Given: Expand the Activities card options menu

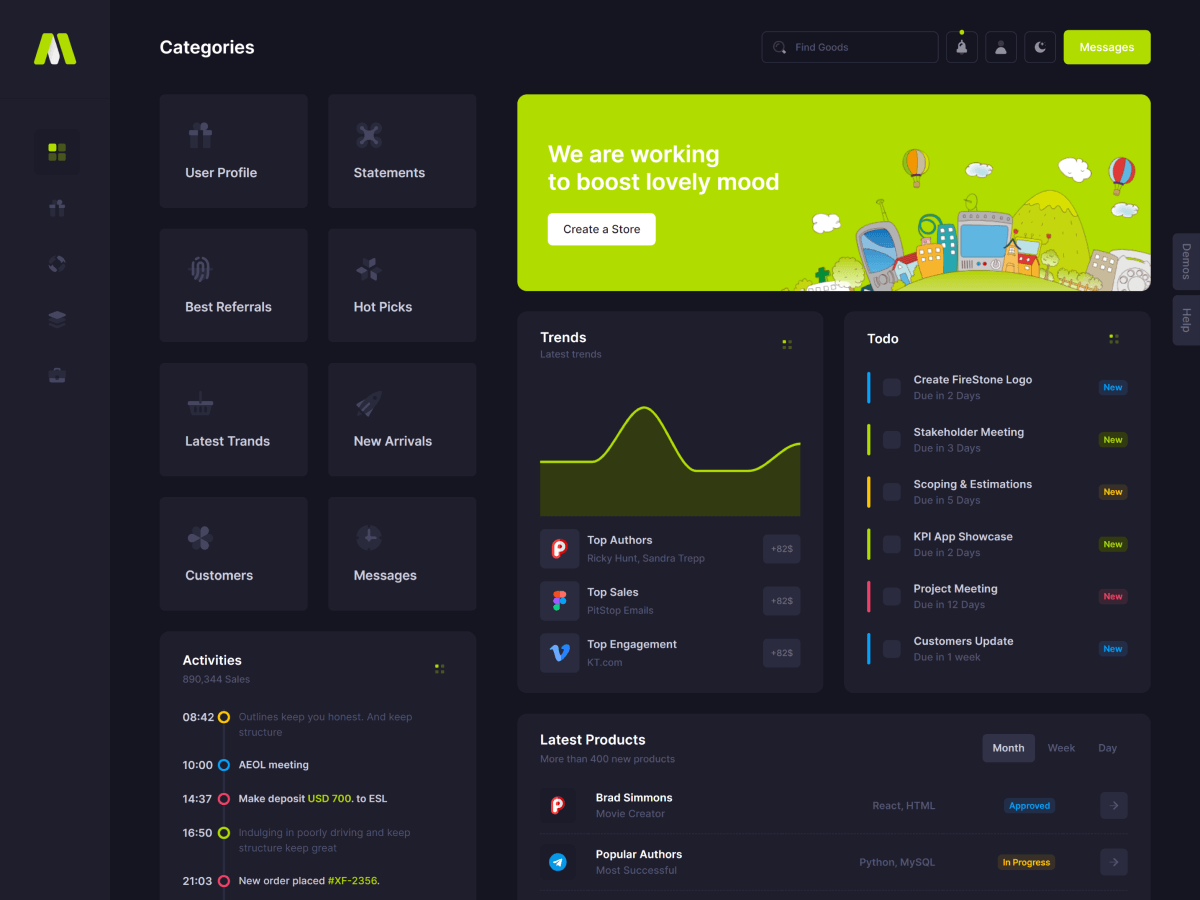Looking at the screenshot, I should 440,668.
